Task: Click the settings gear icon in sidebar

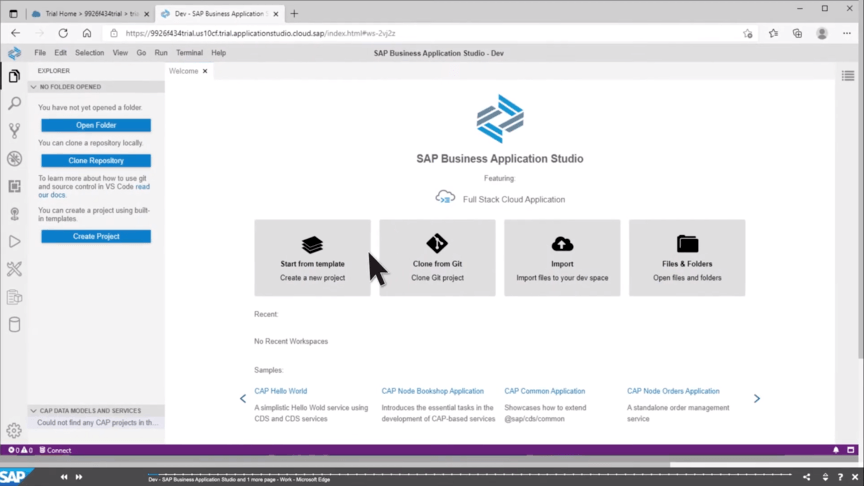Action: [14, 430]
